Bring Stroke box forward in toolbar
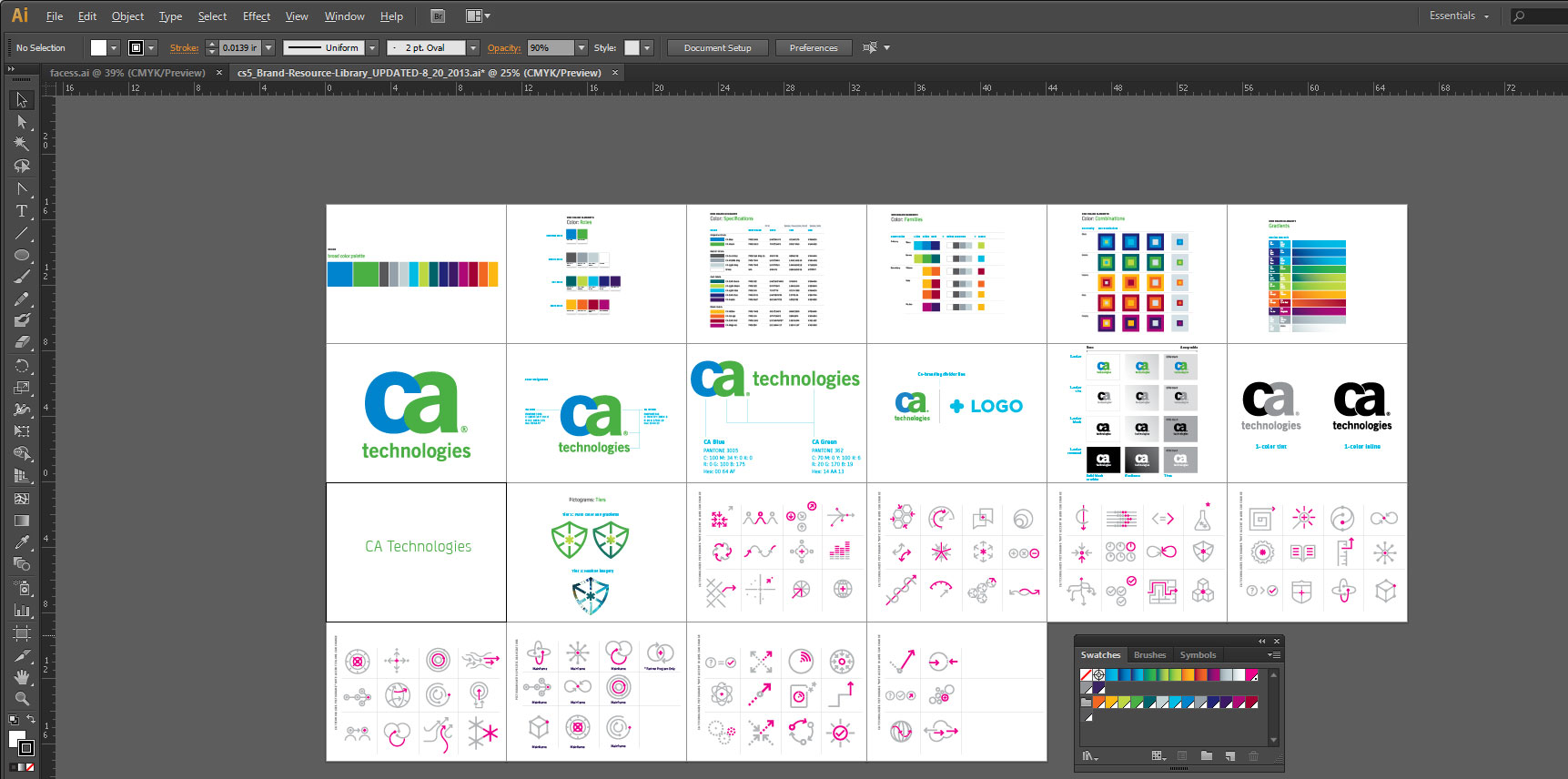 pos(28,749)
